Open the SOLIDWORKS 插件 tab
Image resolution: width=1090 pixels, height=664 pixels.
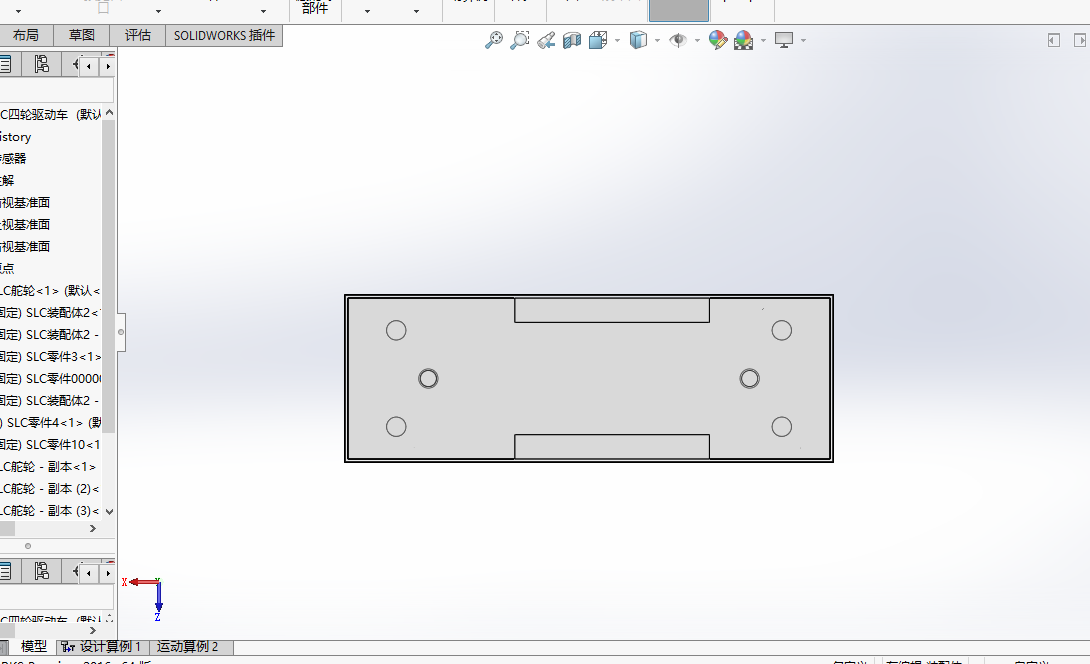tap(224, 35)
